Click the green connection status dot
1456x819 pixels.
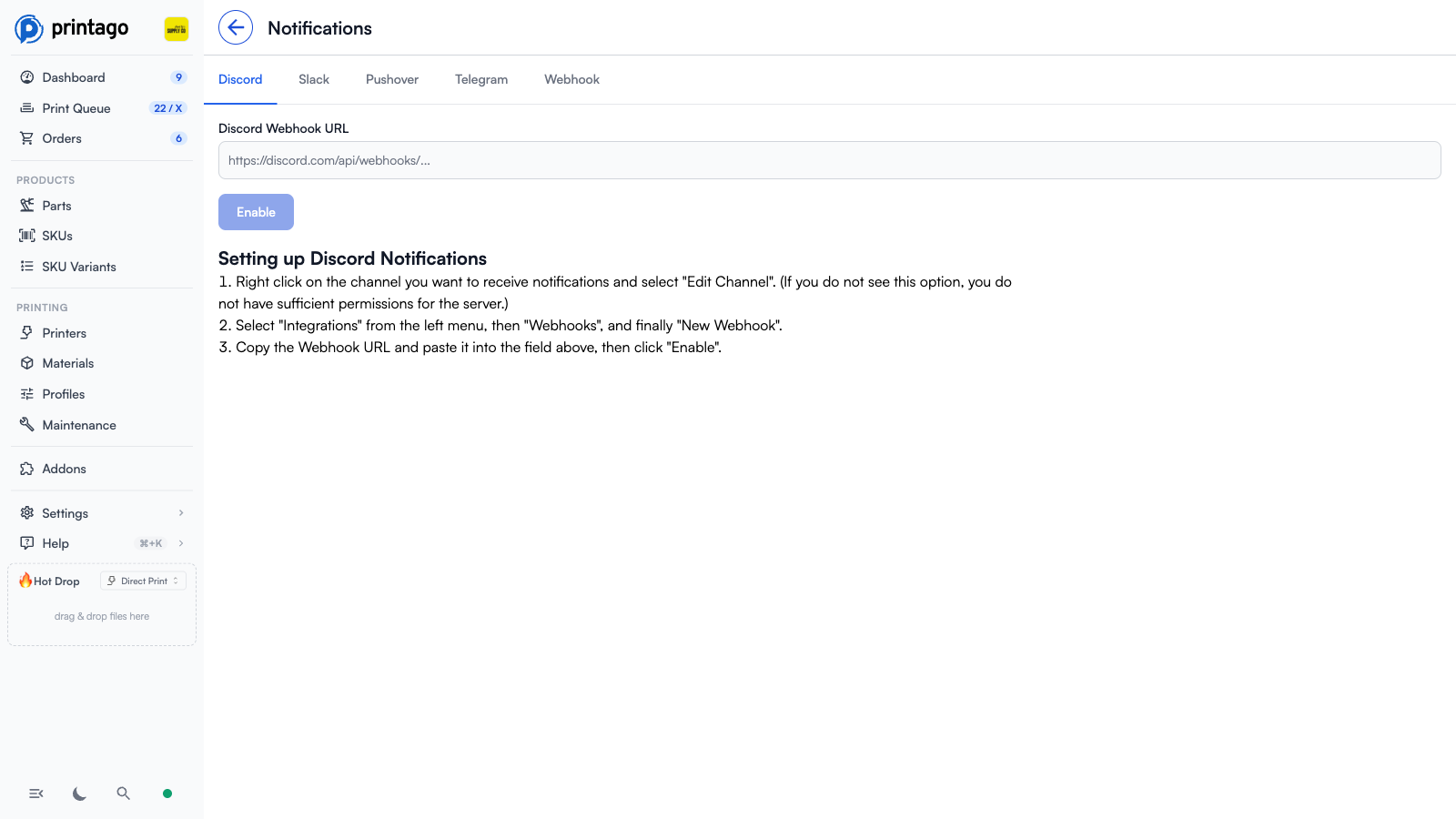167,794
